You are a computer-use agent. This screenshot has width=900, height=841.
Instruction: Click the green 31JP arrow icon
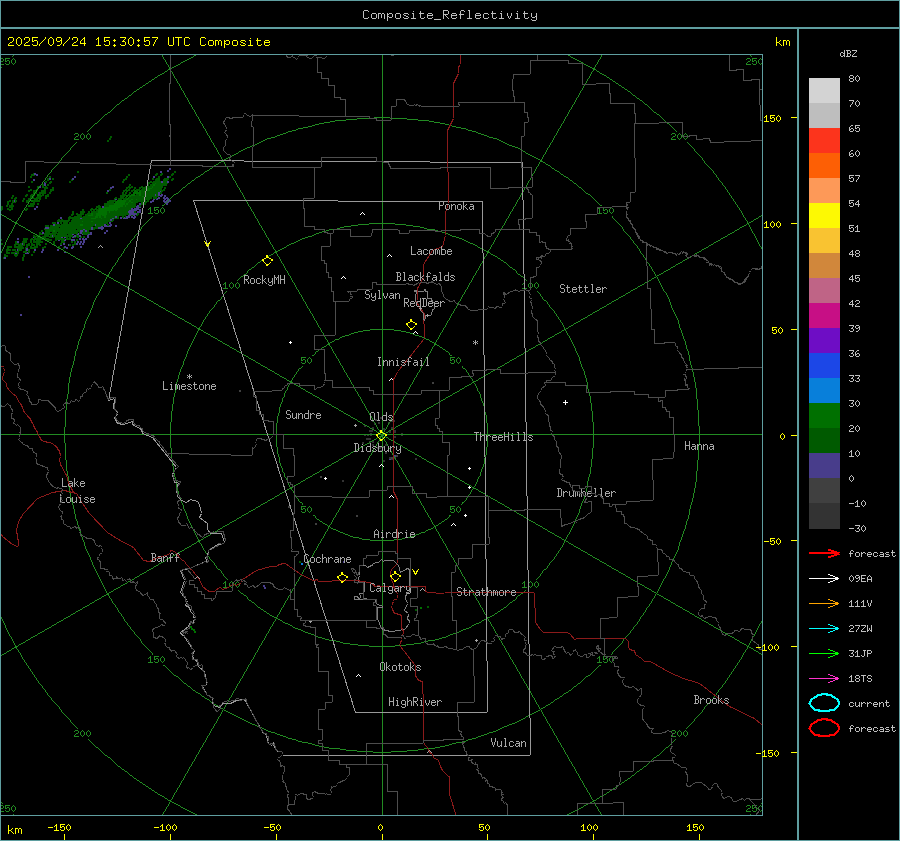[x=824, y=653]
